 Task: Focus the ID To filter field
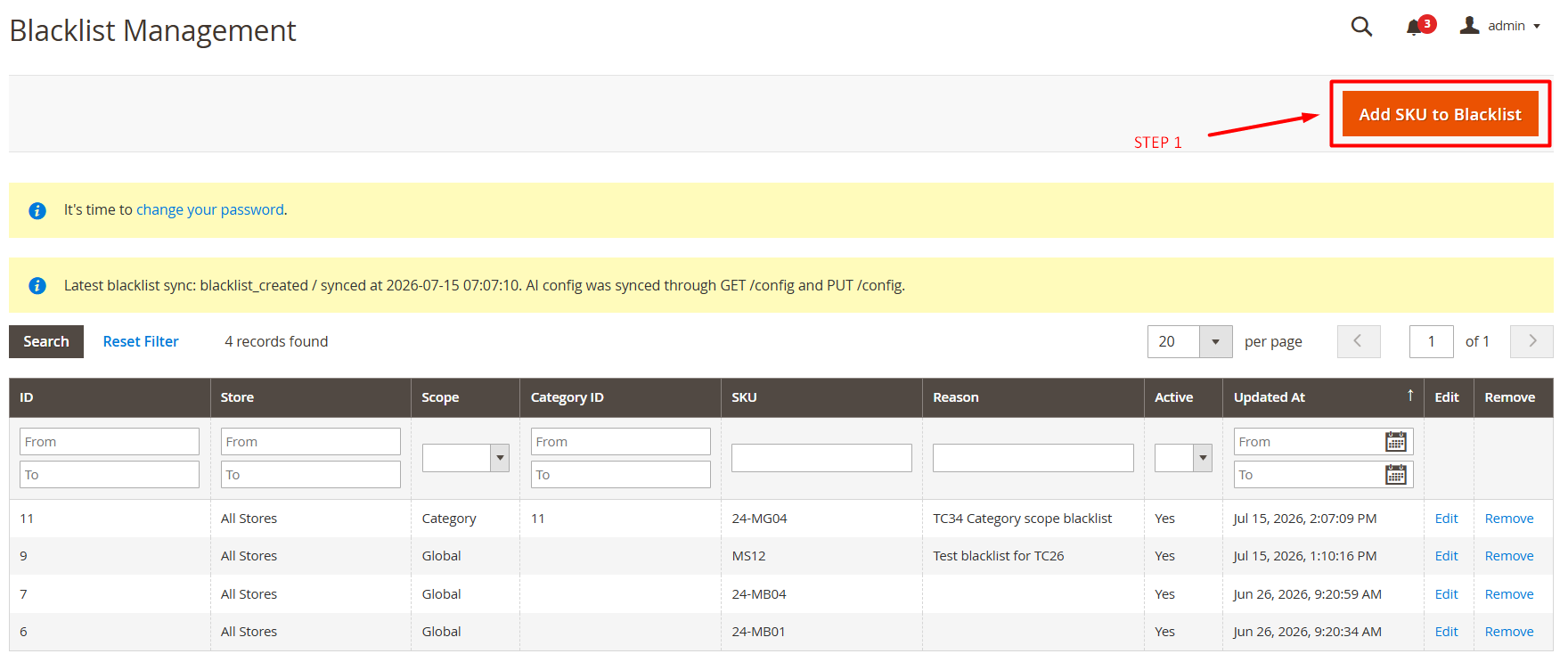click(x=110, y=475)
